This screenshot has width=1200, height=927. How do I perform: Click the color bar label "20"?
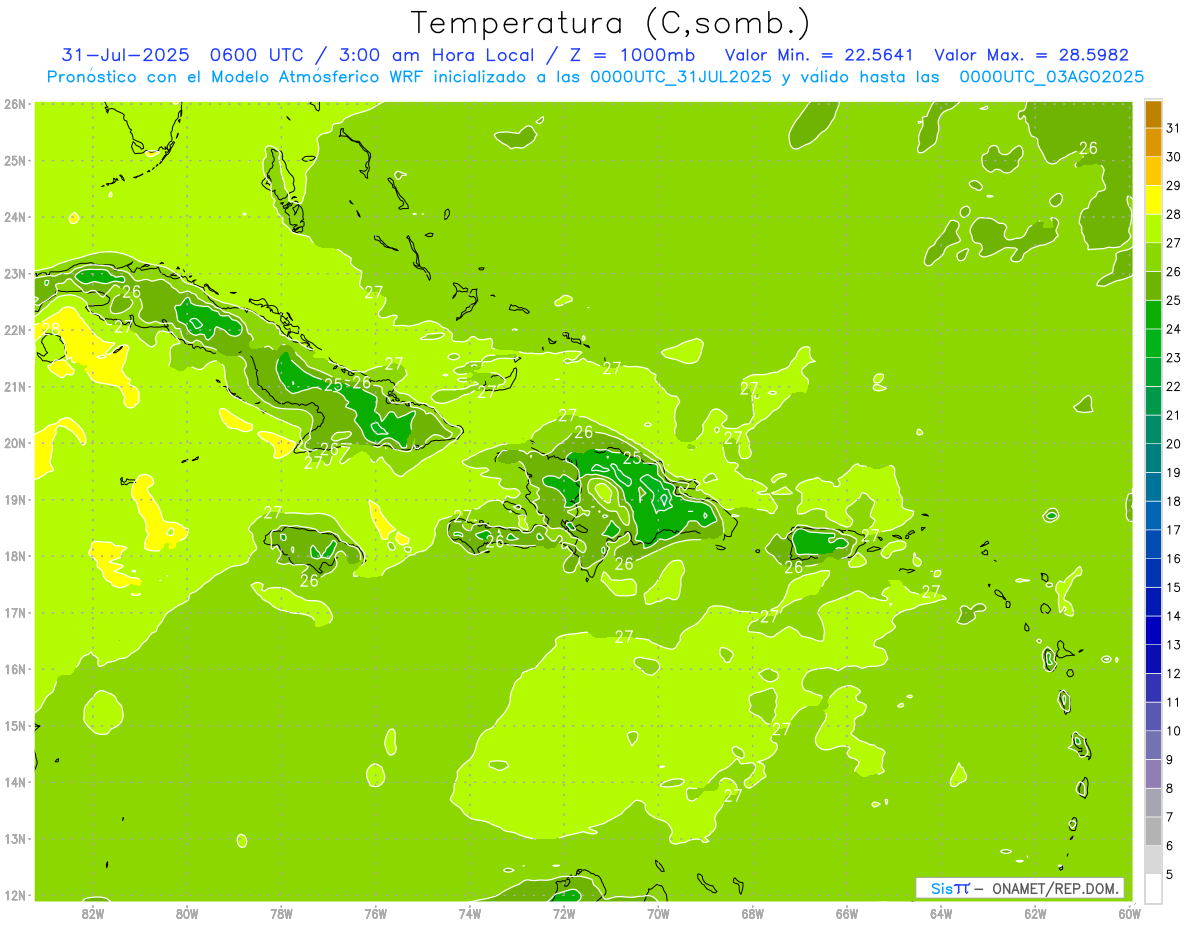pyautogui.click(x=1173, y=444)
